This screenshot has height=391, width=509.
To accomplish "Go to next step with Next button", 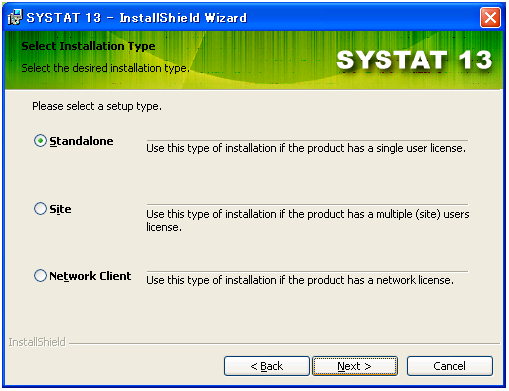I will pos(355,366).
